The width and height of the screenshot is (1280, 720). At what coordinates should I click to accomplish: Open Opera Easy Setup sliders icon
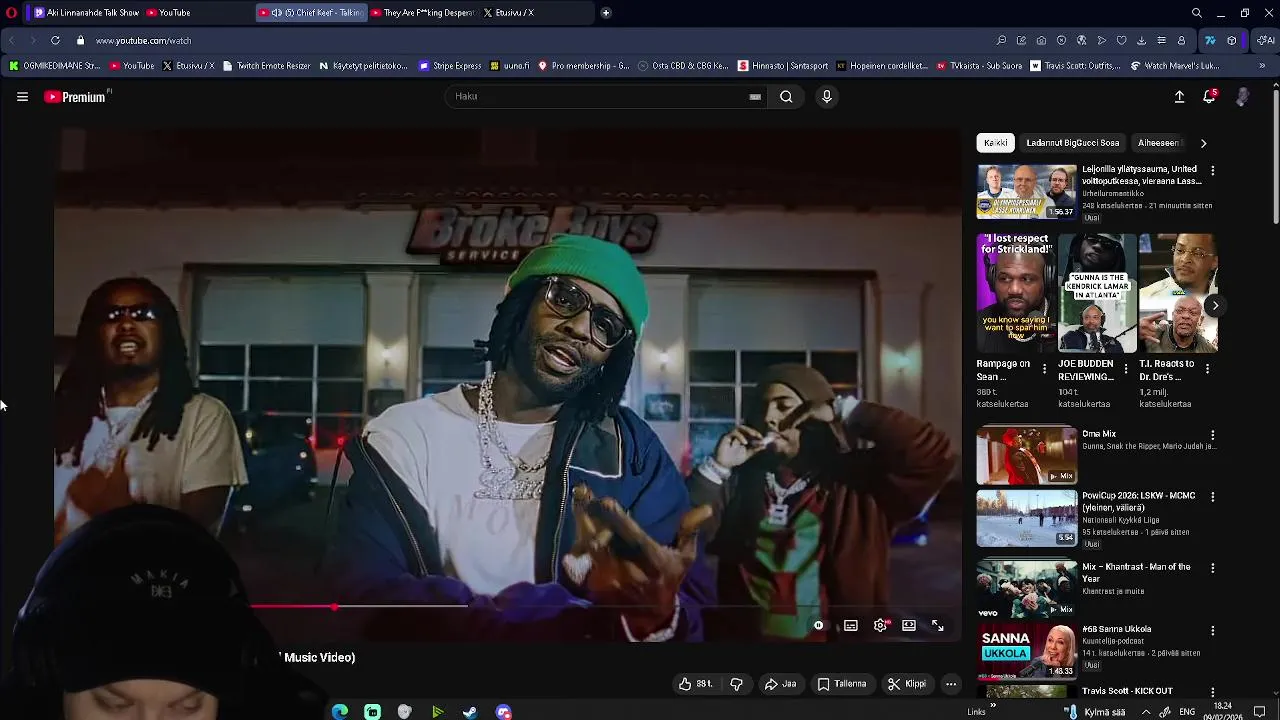[x=1161, y=40]
